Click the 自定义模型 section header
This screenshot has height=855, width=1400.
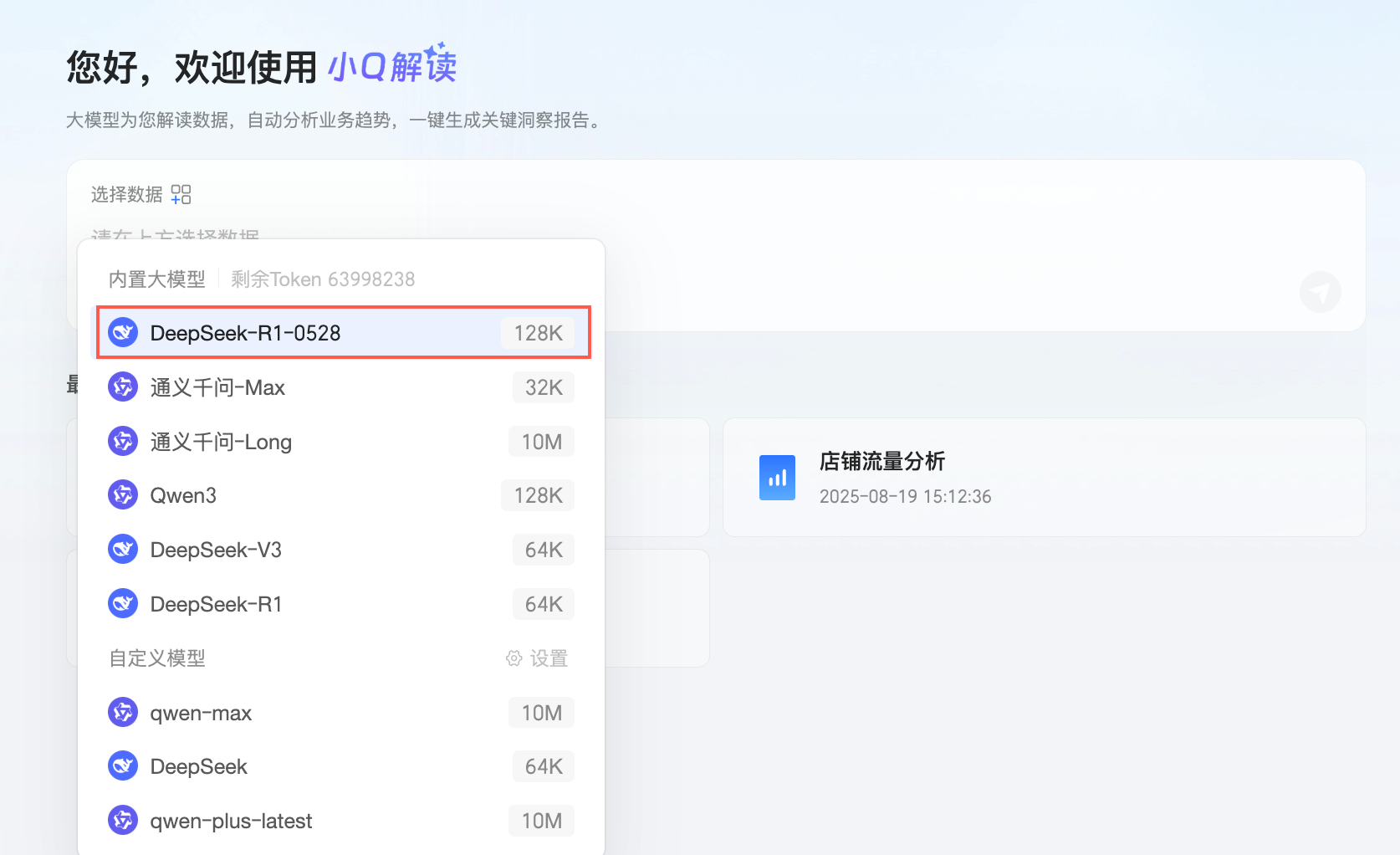pos(157,658)
